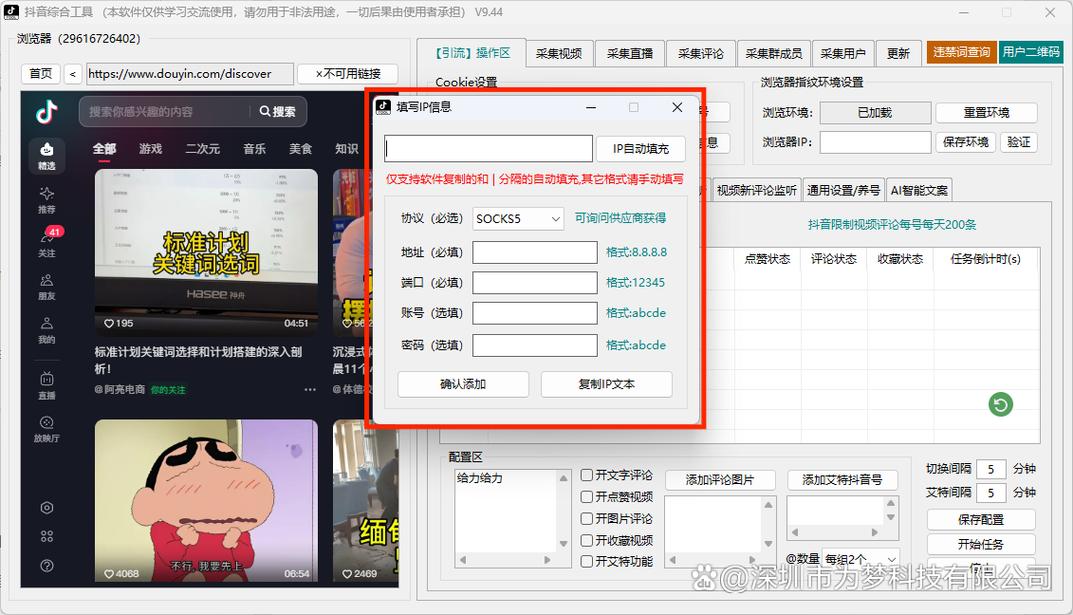The height and width of the screenshot is (615, 1073).
Task: Open 关注 (Following) with the 41 badge
Action: pyautogui.click(x=46, y=242)
